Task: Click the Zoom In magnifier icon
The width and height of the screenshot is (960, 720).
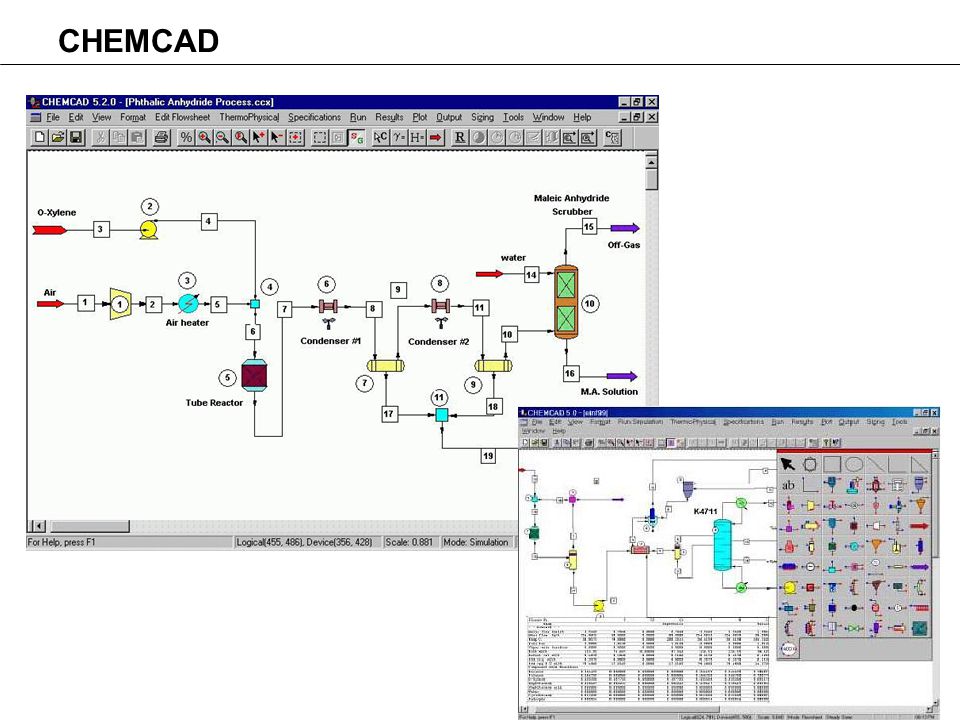Action: [204, 137]
